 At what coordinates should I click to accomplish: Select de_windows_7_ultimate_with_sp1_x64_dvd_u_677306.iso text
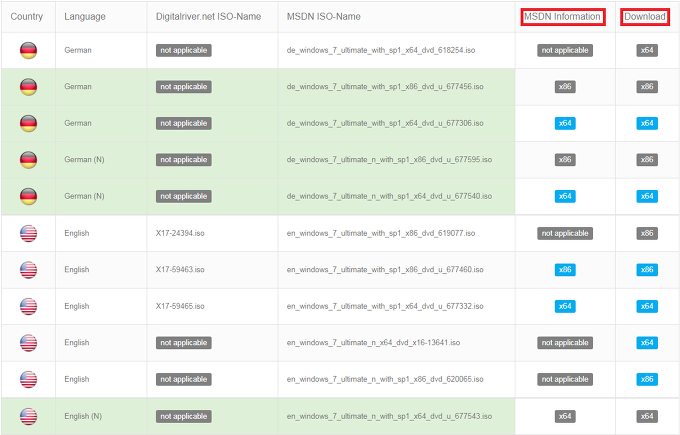[x=385, y=123]
